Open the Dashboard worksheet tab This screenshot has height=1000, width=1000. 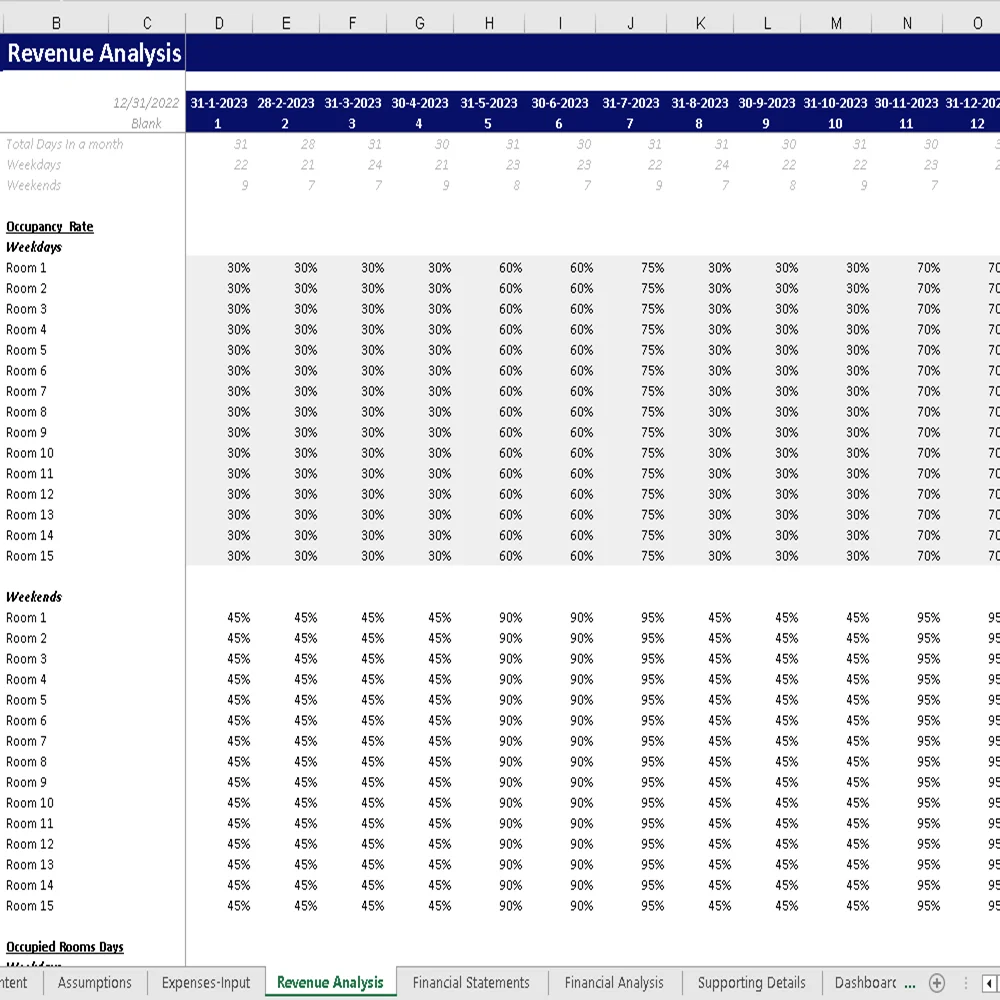866,983
